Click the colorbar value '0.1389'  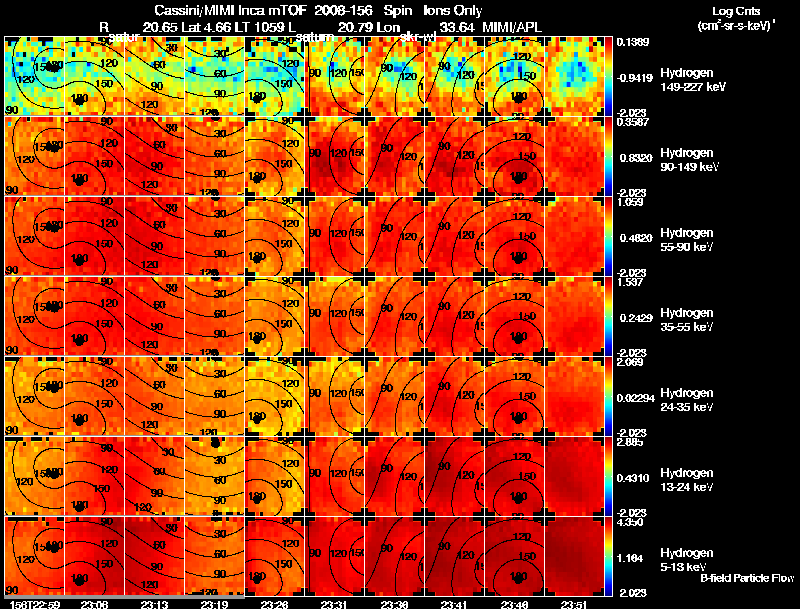(x=633, y=42)
